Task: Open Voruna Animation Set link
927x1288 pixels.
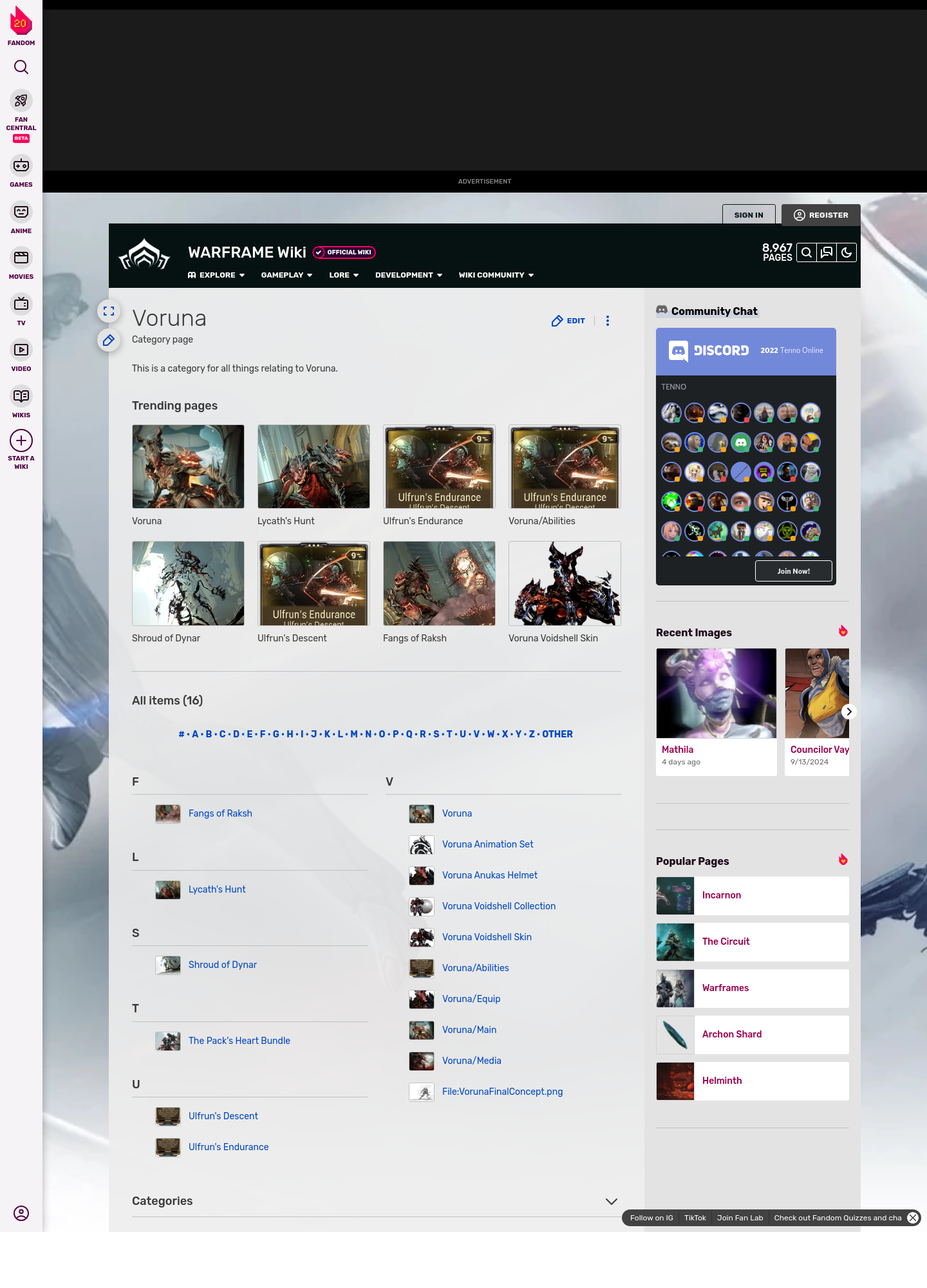Action: (x=488, y=844)
